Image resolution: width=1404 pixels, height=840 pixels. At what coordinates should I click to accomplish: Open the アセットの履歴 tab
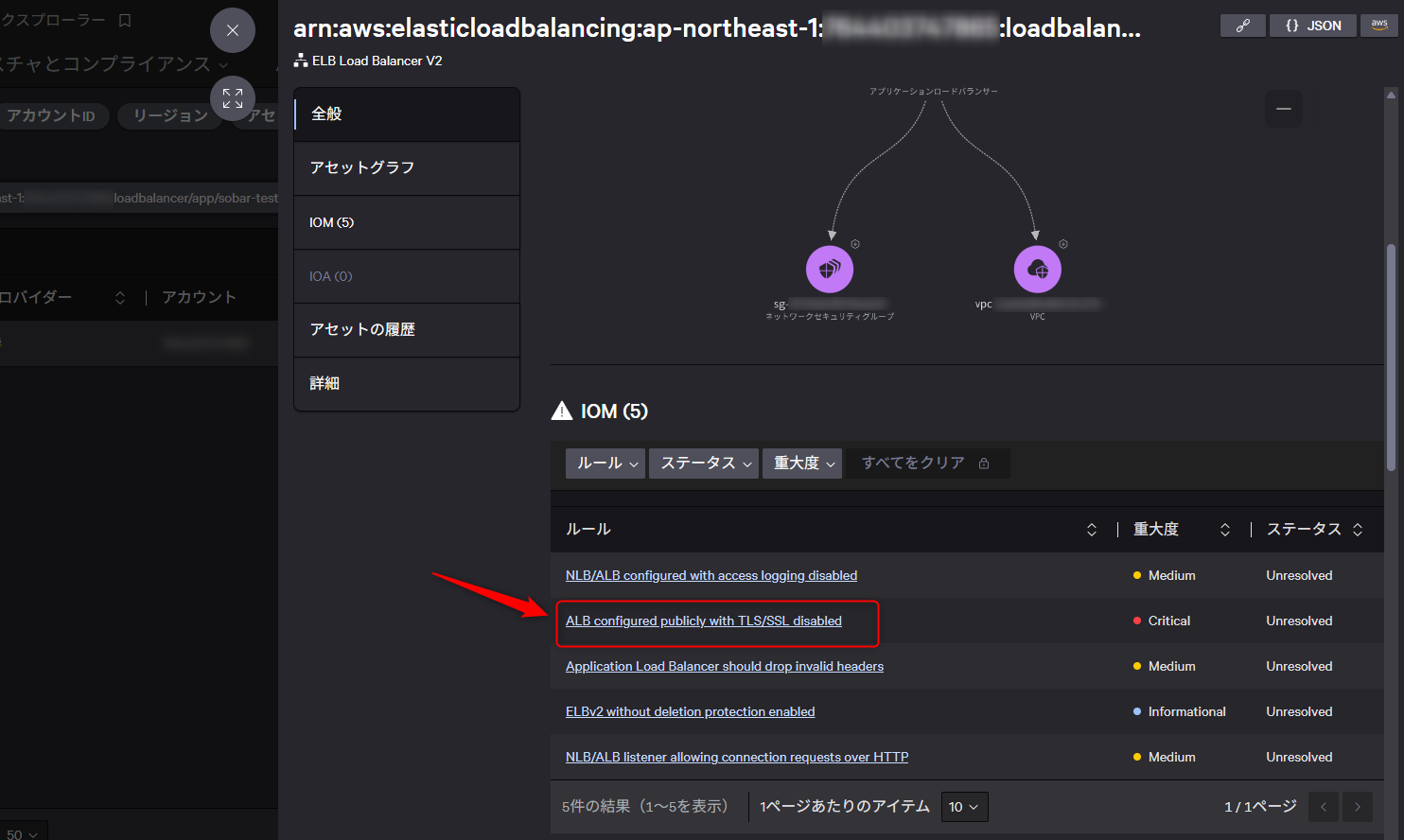click(x=407, y=330)
